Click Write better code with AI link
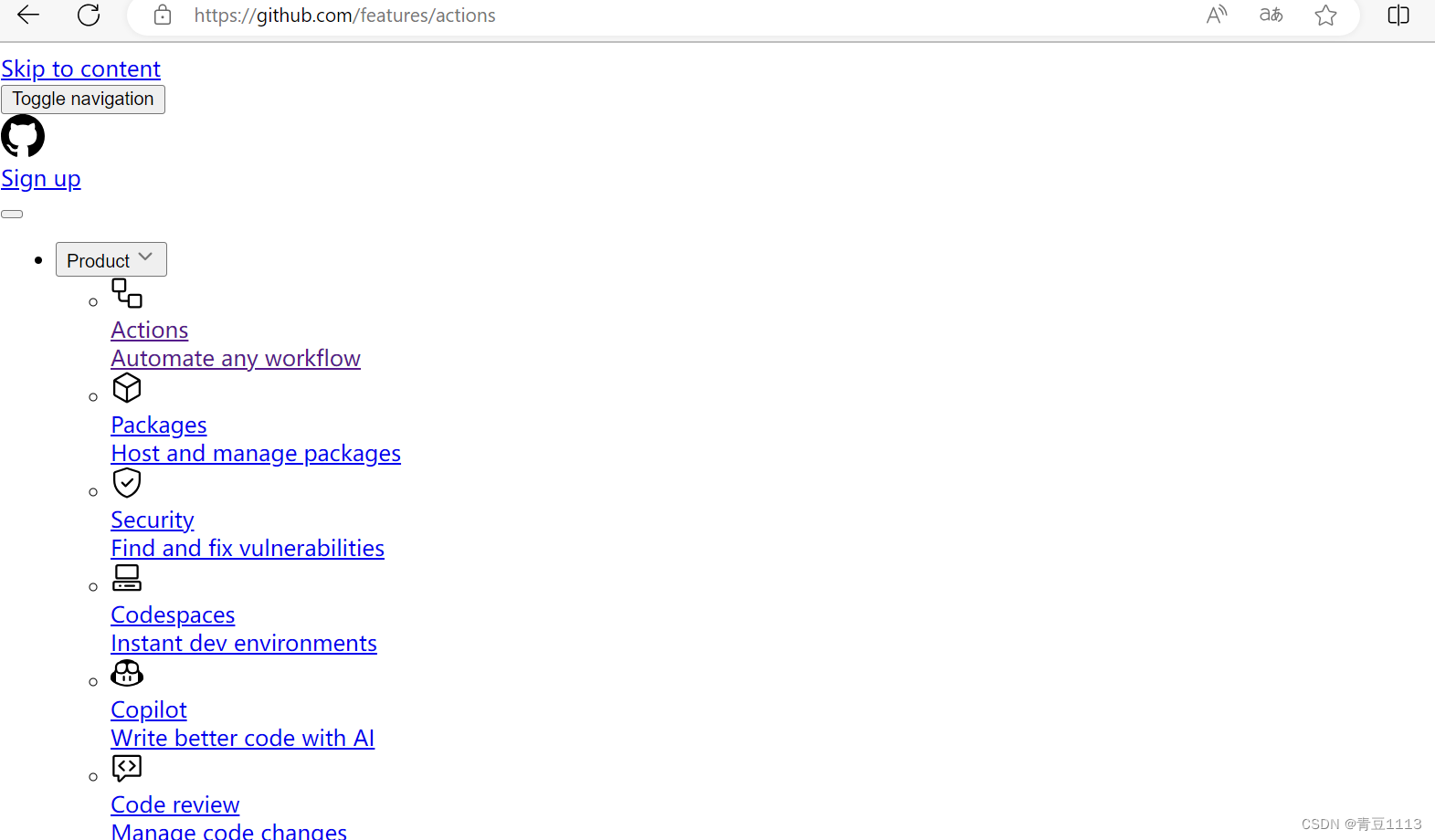Image resolution: width=1435 pixels, height=840 pixels. 243,739
